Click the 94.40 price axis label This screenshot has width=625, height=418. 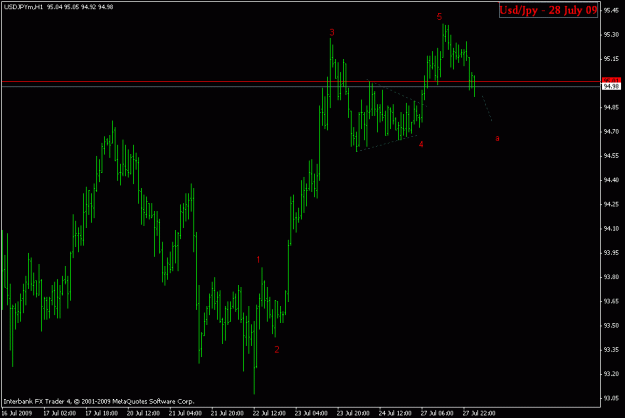pyautogui.click(x=611, y=180)
